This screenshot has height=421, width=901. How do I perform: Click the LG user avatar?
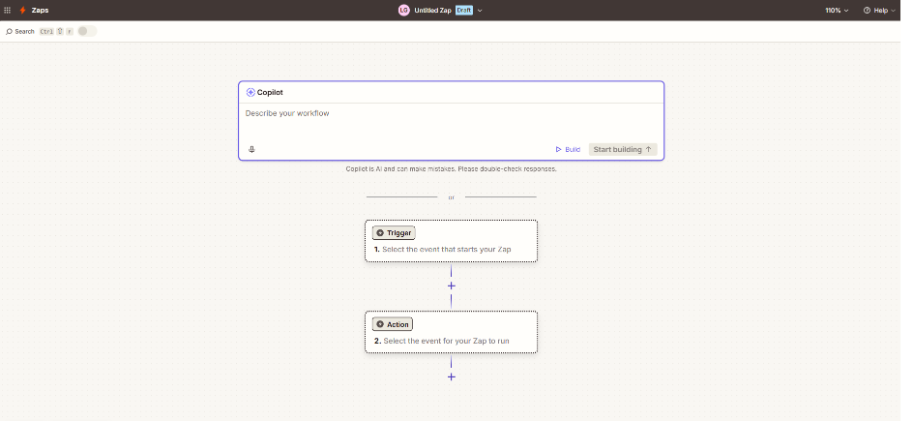pos(404,10)
